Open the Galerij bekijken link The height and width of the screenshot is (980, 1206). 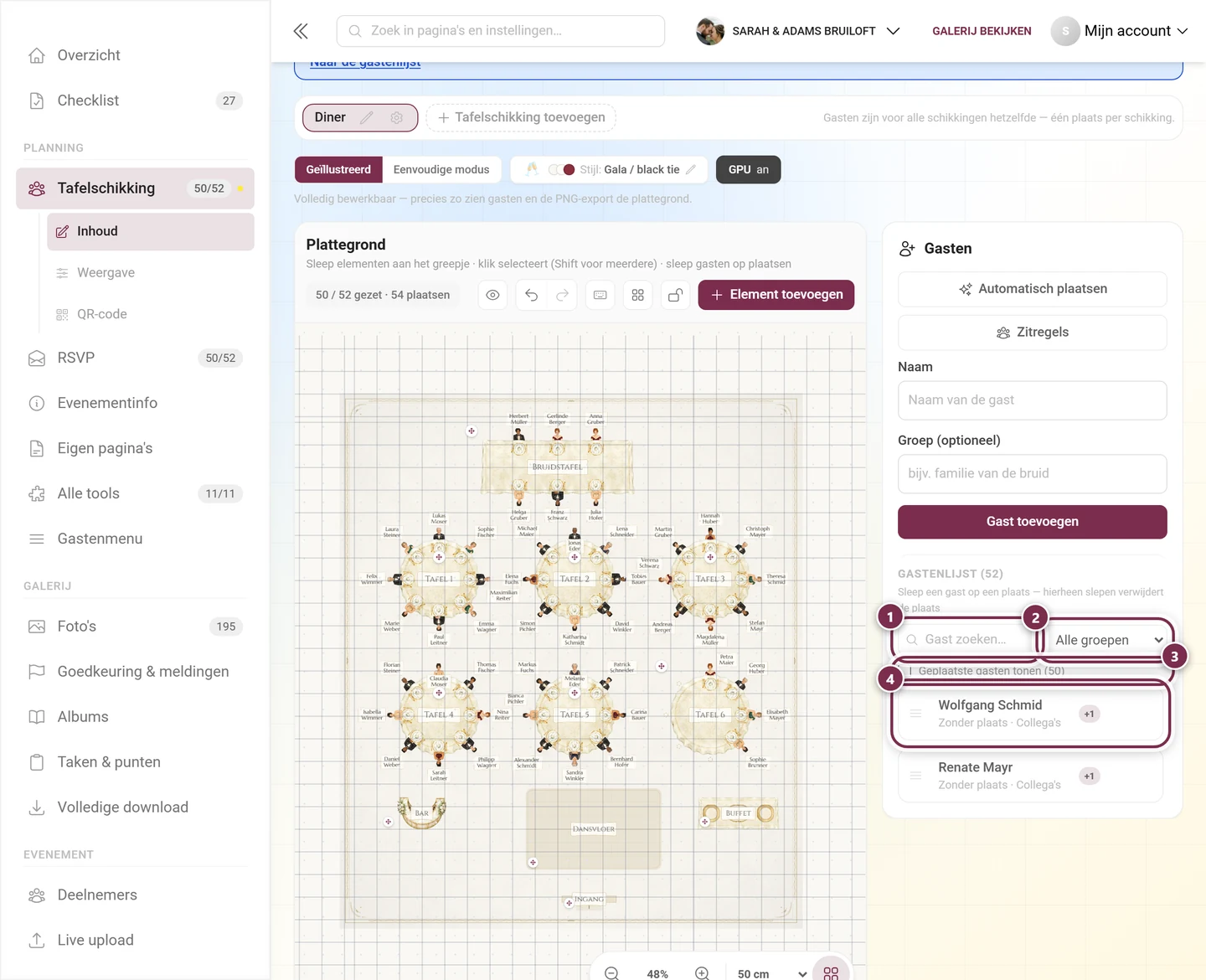click(x=982, y=31)
